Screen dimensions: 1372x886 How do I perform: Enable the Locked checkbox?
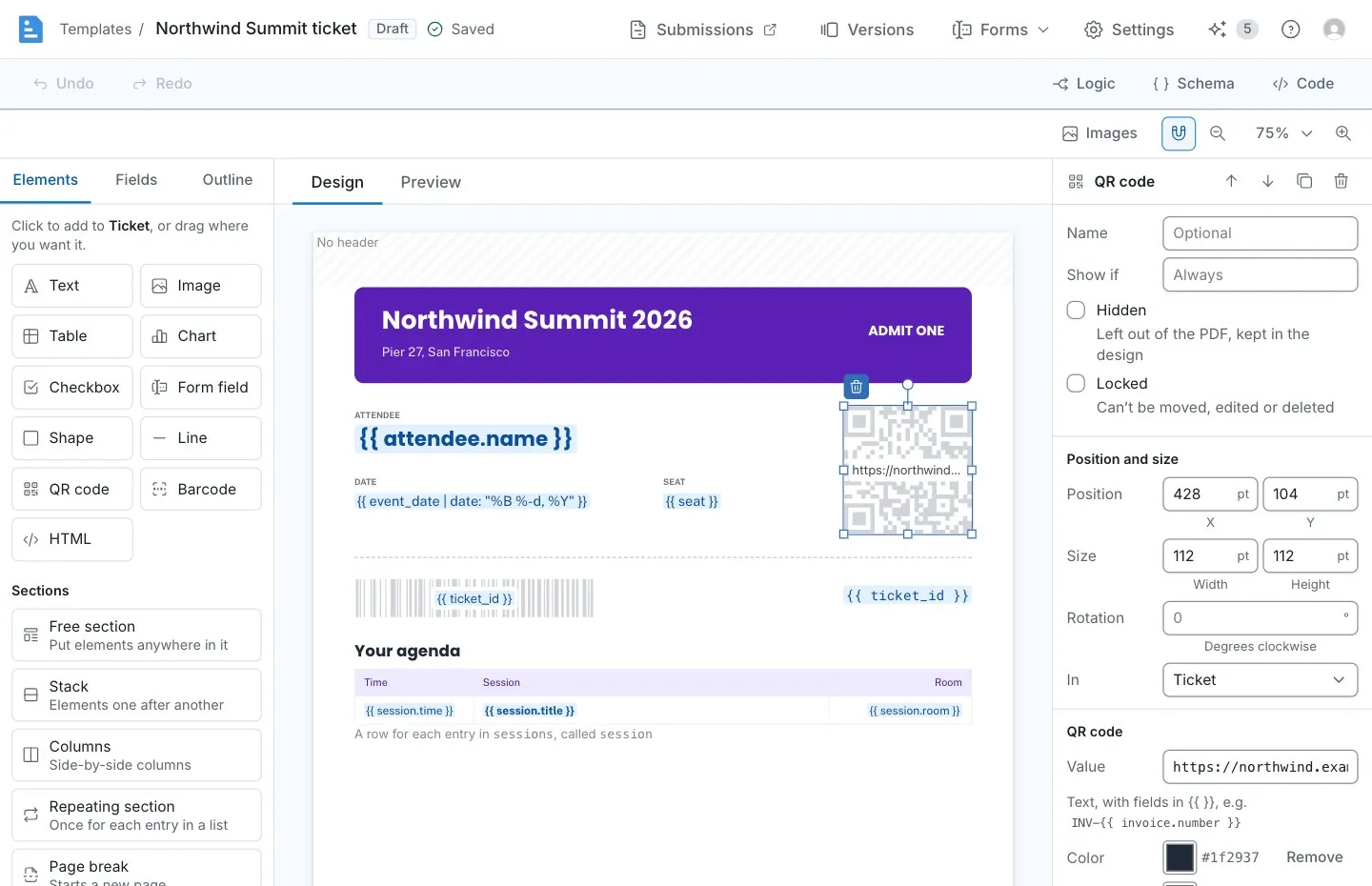point(1077,384)
